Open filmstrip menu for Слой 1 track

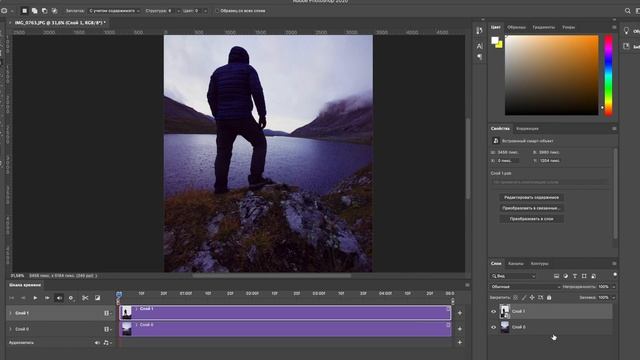coord(108,313)
